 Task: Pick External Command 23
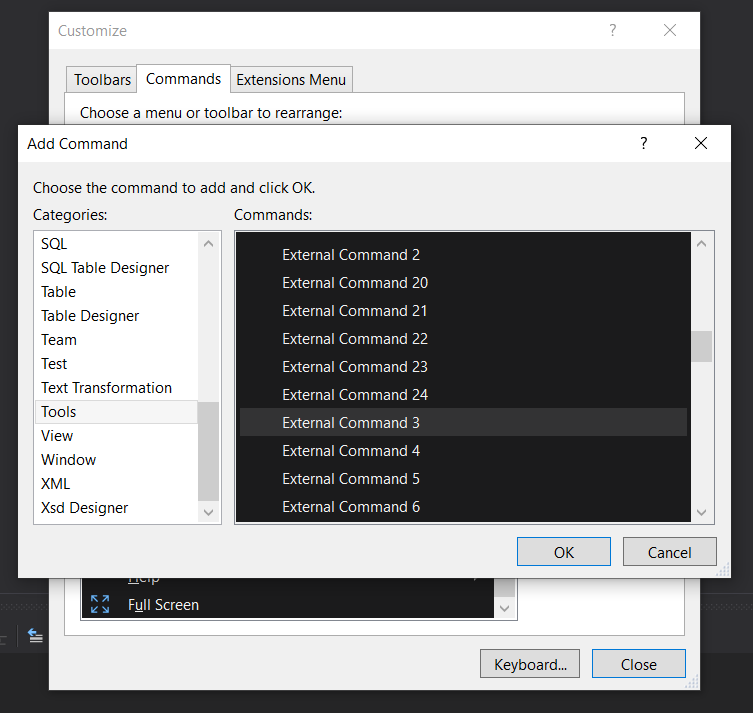point(463,367)
